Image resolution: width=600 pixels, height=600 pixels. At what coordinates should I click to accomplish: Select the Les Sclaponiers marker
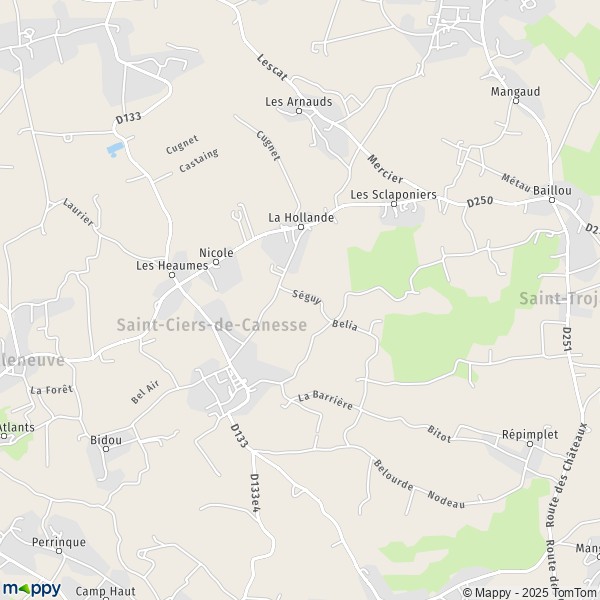(x=393, y=204)
